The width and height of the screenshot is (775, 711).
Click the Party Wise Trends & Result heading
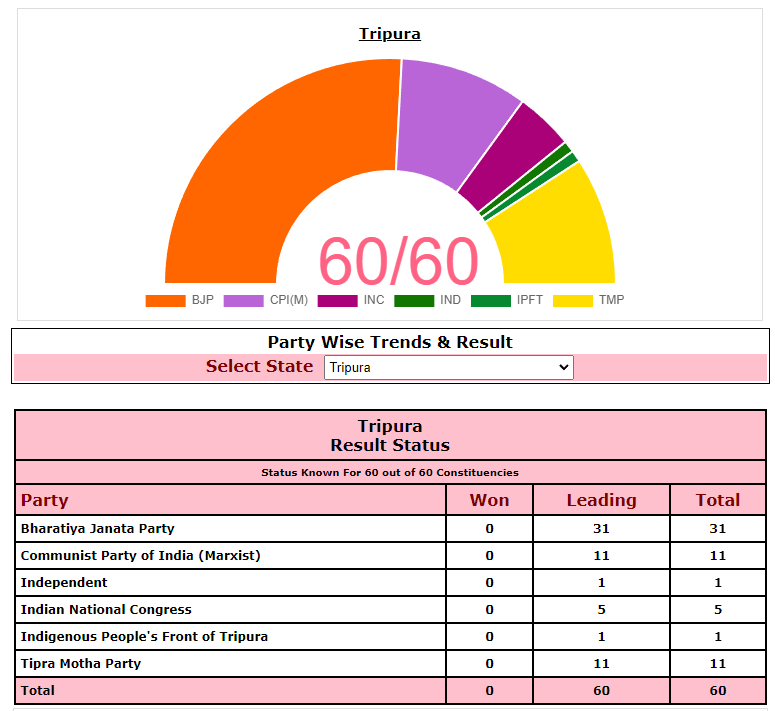pyautogui.click(x=390, y=342)
